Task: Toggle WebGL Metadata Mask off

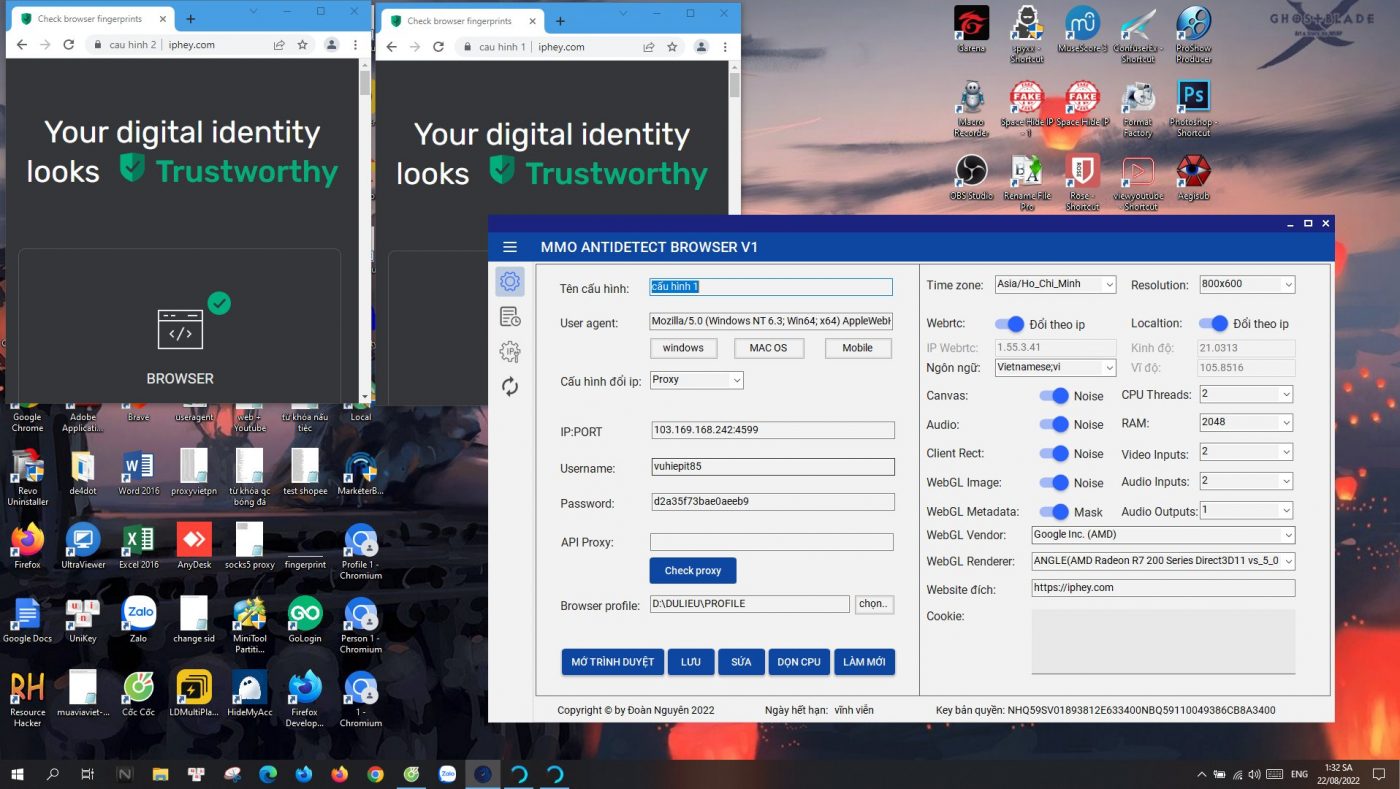Action: [x=1055, y=512]
